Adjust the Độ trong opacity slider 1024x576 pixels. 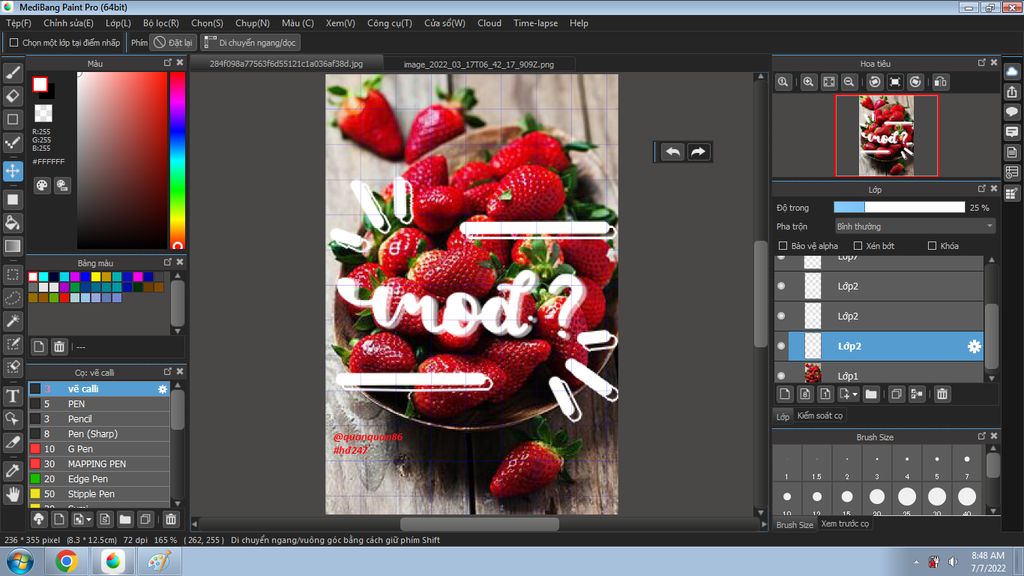click(x=899, y=207)
